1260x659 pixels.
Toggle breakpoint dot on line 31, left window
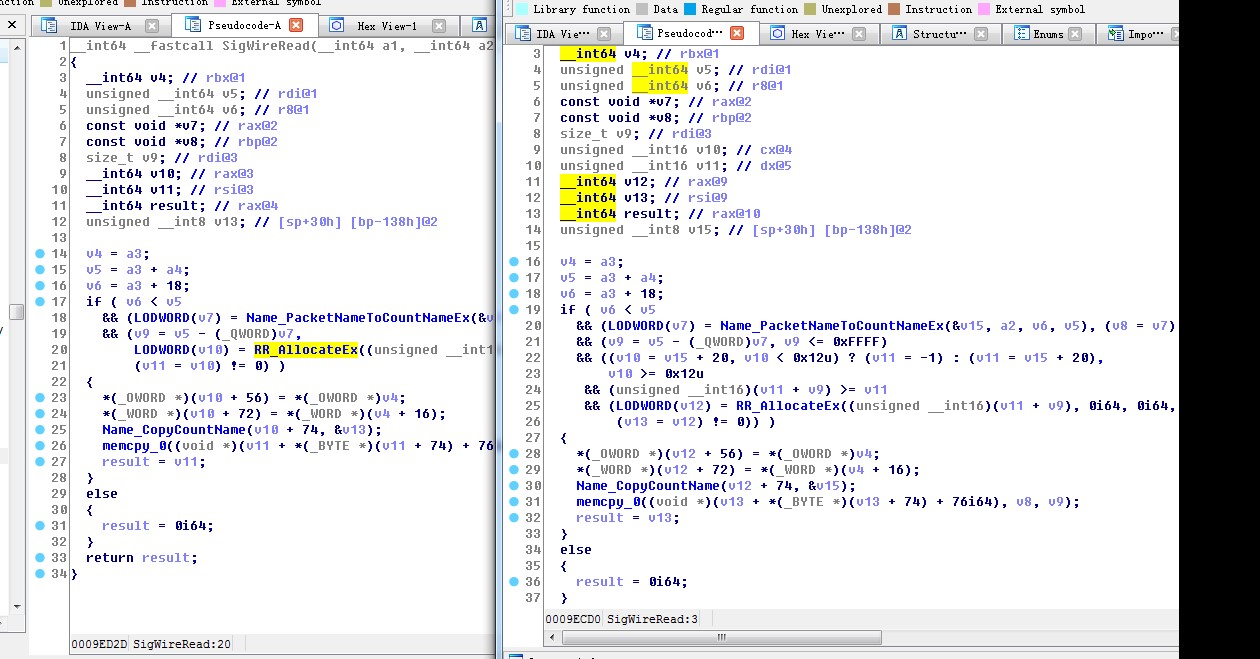[40, 526]
